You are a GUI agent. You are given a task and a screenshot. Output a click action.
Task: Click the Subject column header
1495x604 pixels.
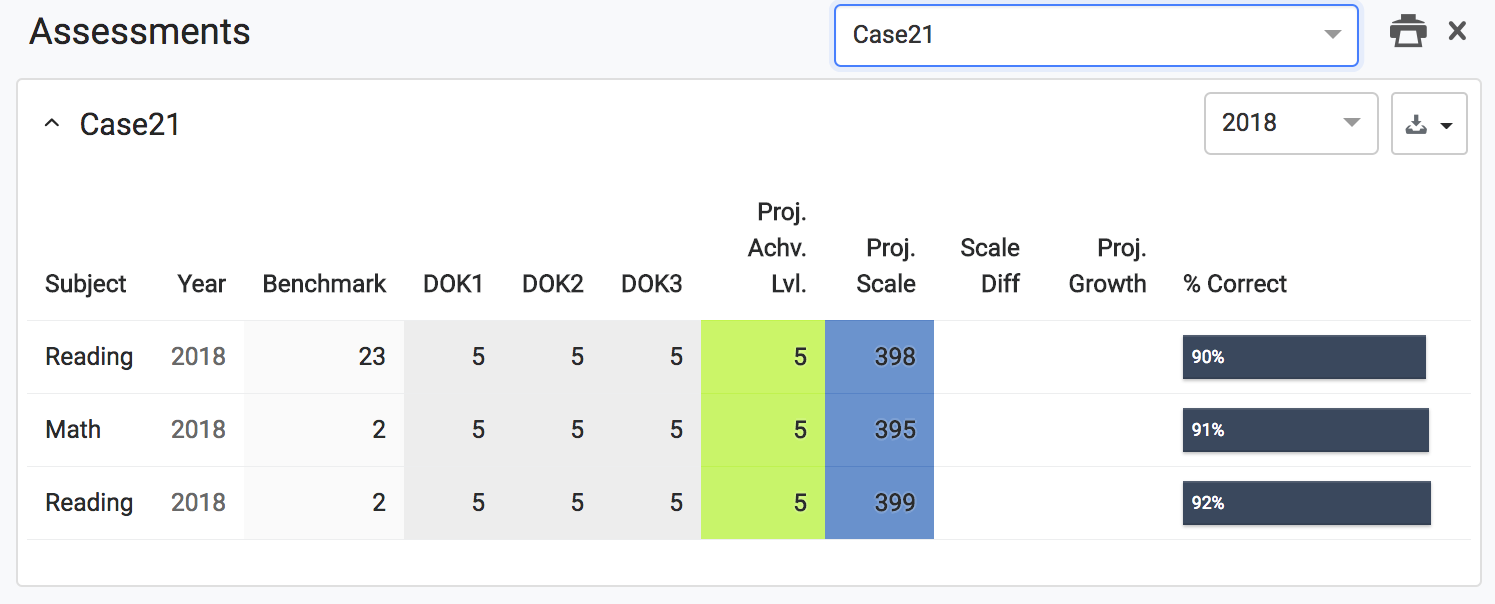click(86, 284)
